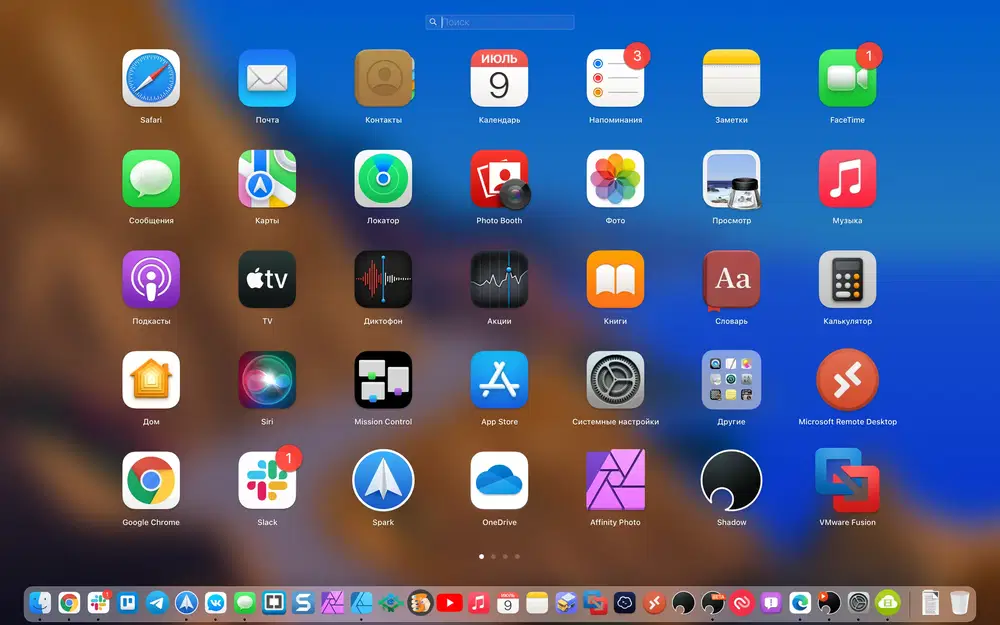Launch the App Store

(x=499, y=381)
